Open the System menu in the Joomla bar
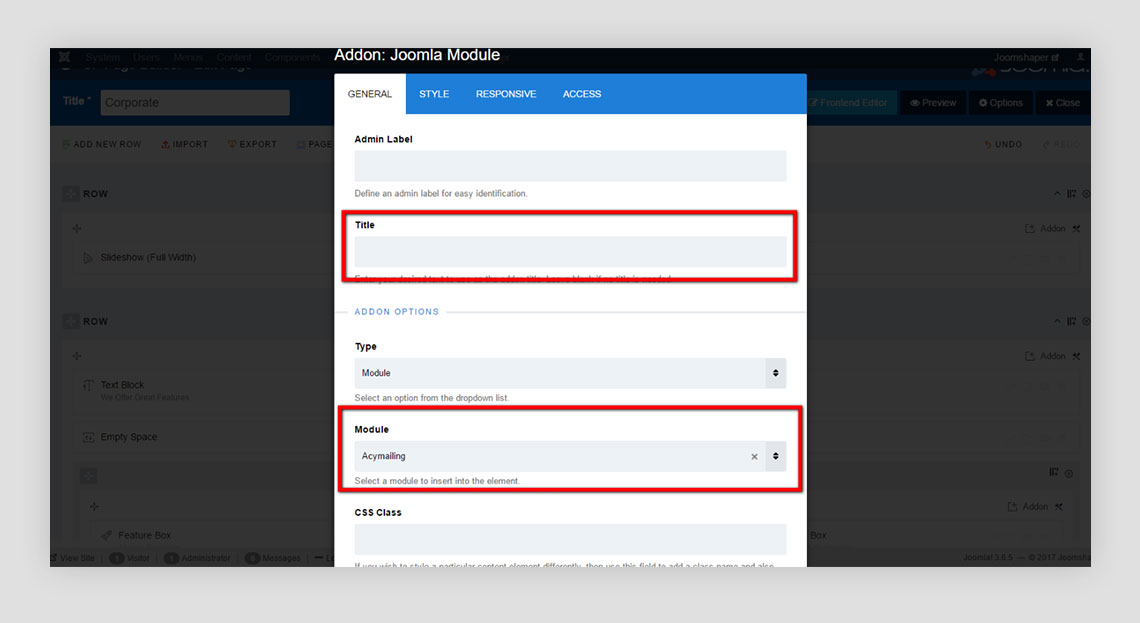1140x623 pixels. pos(103,57)
